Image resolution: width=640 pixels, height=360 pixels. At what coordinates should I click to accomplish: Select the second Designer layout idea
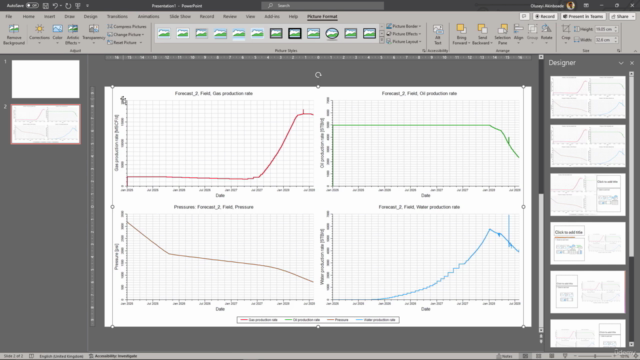pyautogui.click(x=588, y=146)
